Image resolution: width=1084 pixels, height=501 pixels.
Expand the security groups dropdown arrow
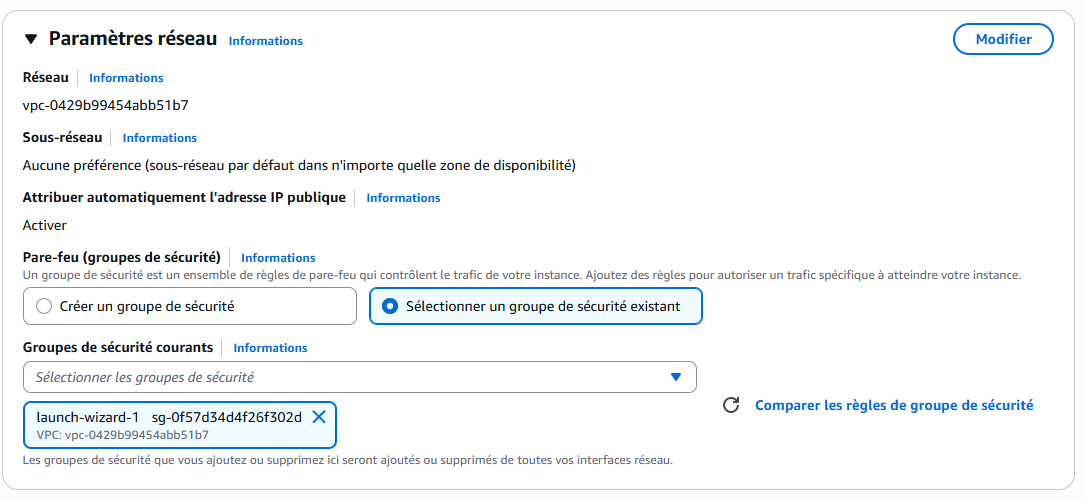[x=676, y=377]
